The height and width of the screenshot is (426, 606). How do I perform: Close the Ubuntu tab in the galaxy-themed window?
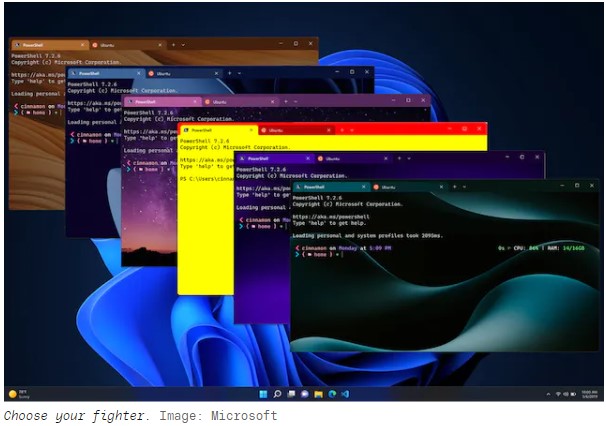[273, 102]
